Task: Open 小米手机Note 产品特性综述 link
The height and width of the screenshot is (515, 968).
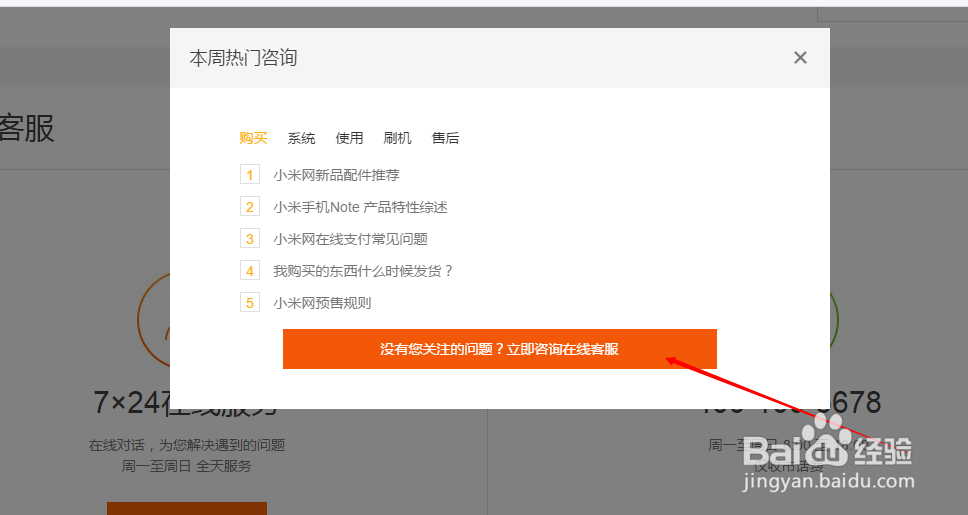Action: click(361, 207)
